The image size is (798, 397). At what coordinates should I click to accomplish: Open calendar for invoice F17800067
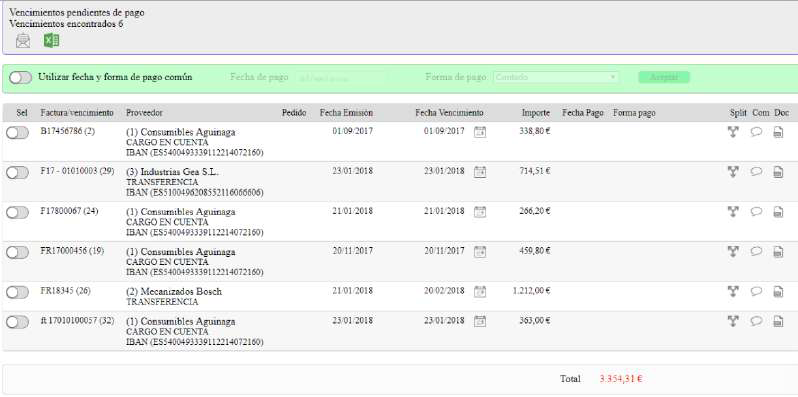(480, 212)
